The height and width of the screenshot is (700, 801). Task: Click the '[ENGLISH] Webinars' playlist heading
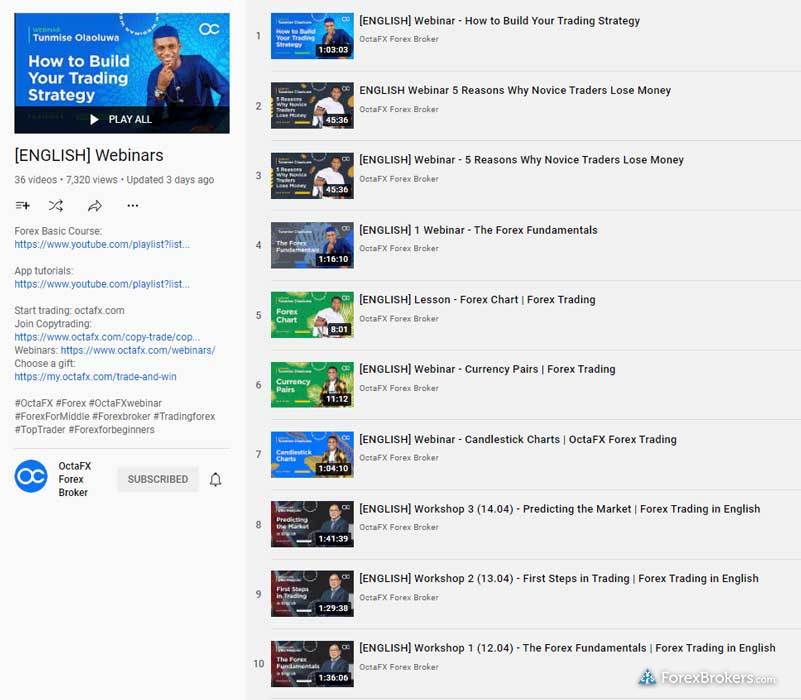click(89, 155)
